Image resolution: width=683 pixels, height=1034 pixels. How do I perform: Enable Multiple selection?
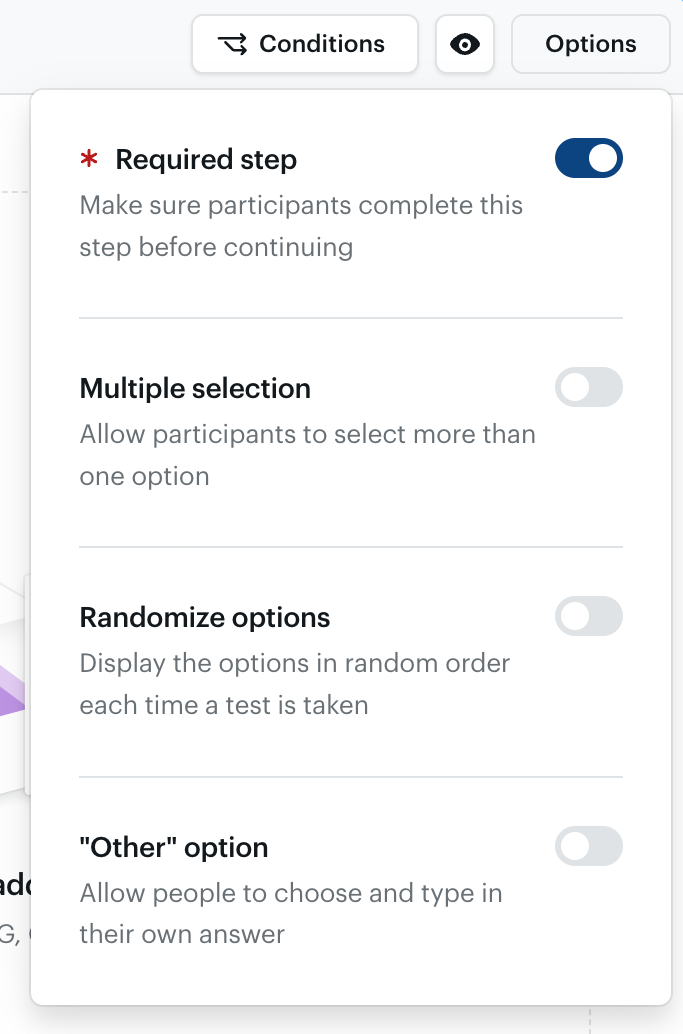pos(589,387)
